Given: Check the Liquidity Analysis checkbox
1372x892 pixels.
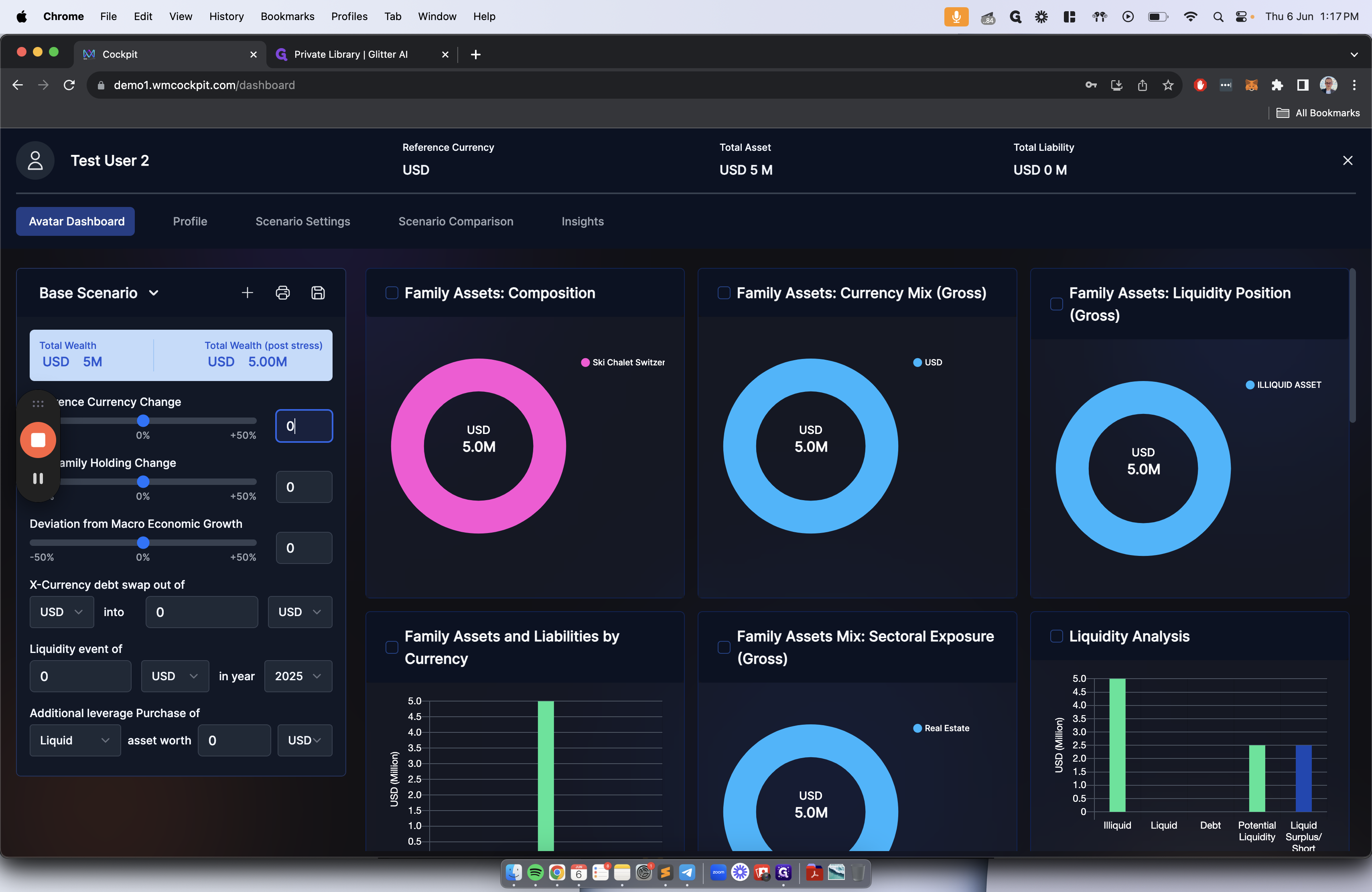Looking at the screenshot, I should [x=1056, y=636].
